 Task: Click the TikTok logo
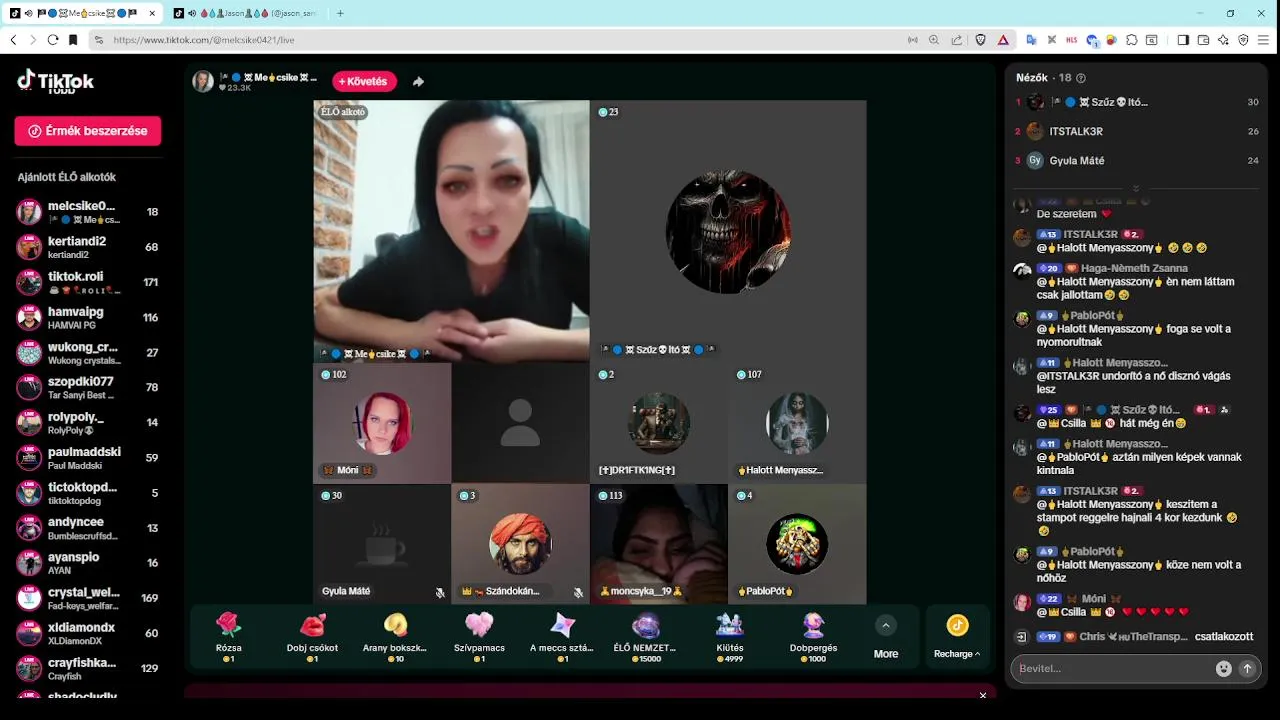coord(56,81)
